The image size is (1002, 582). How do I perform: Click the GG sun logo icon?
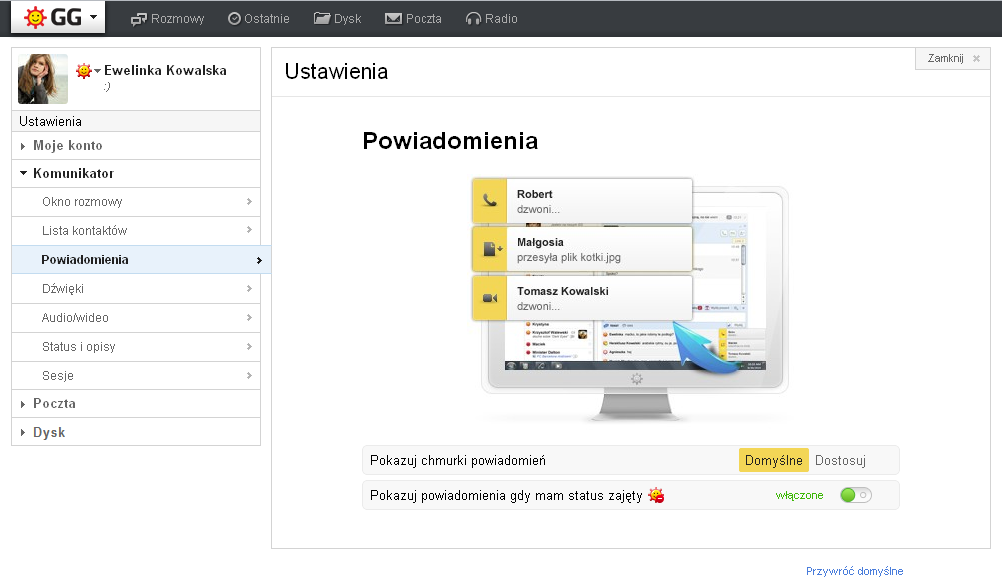pos(35,17)
